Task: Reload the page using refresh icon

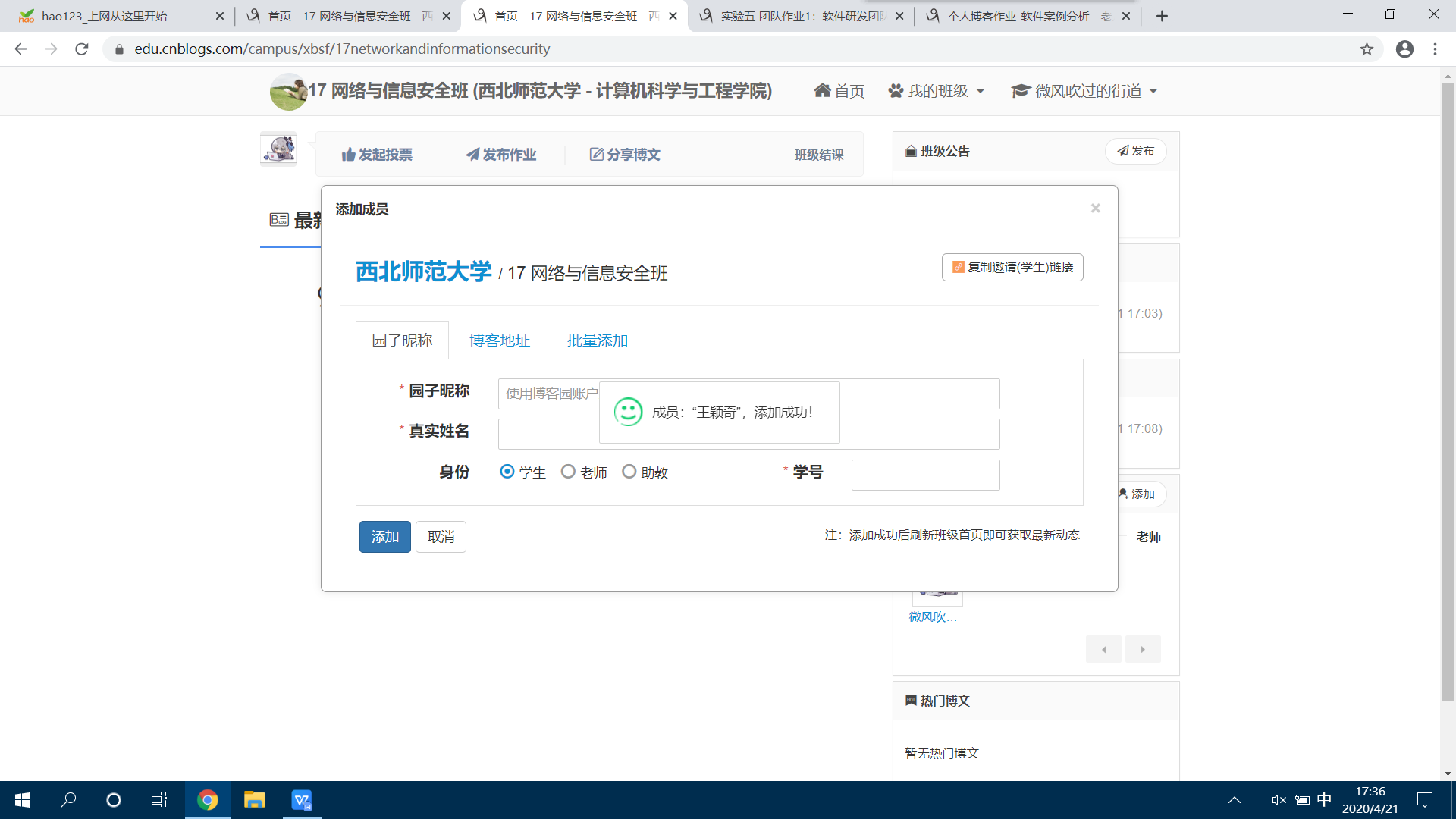Action: [x=82, y=49]
